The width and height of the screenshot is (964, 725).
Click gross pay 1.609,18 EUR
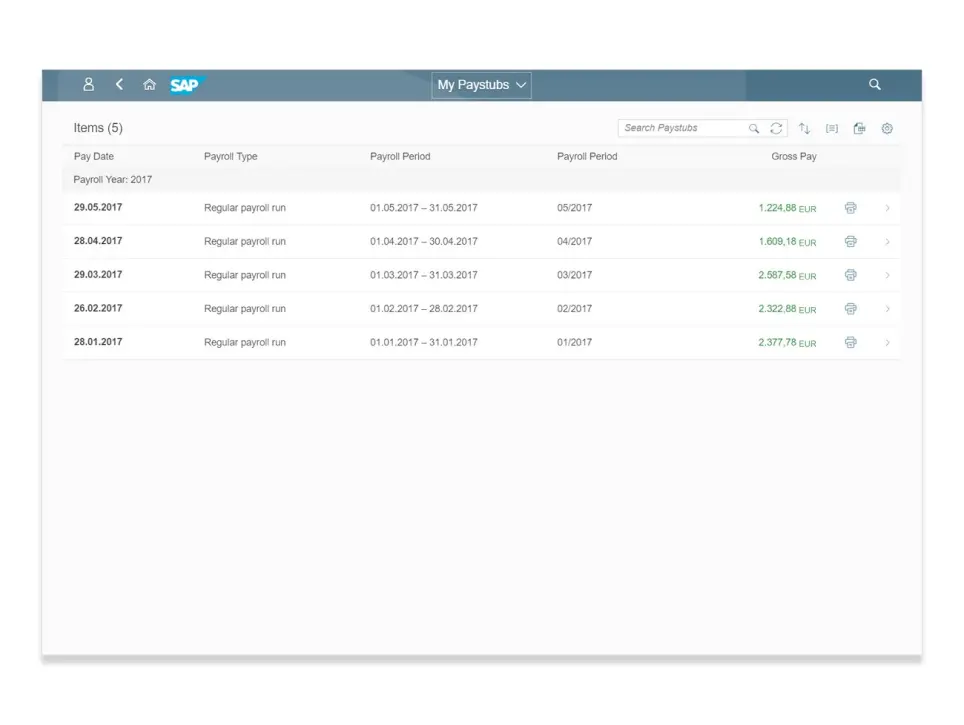coord(788,242)
